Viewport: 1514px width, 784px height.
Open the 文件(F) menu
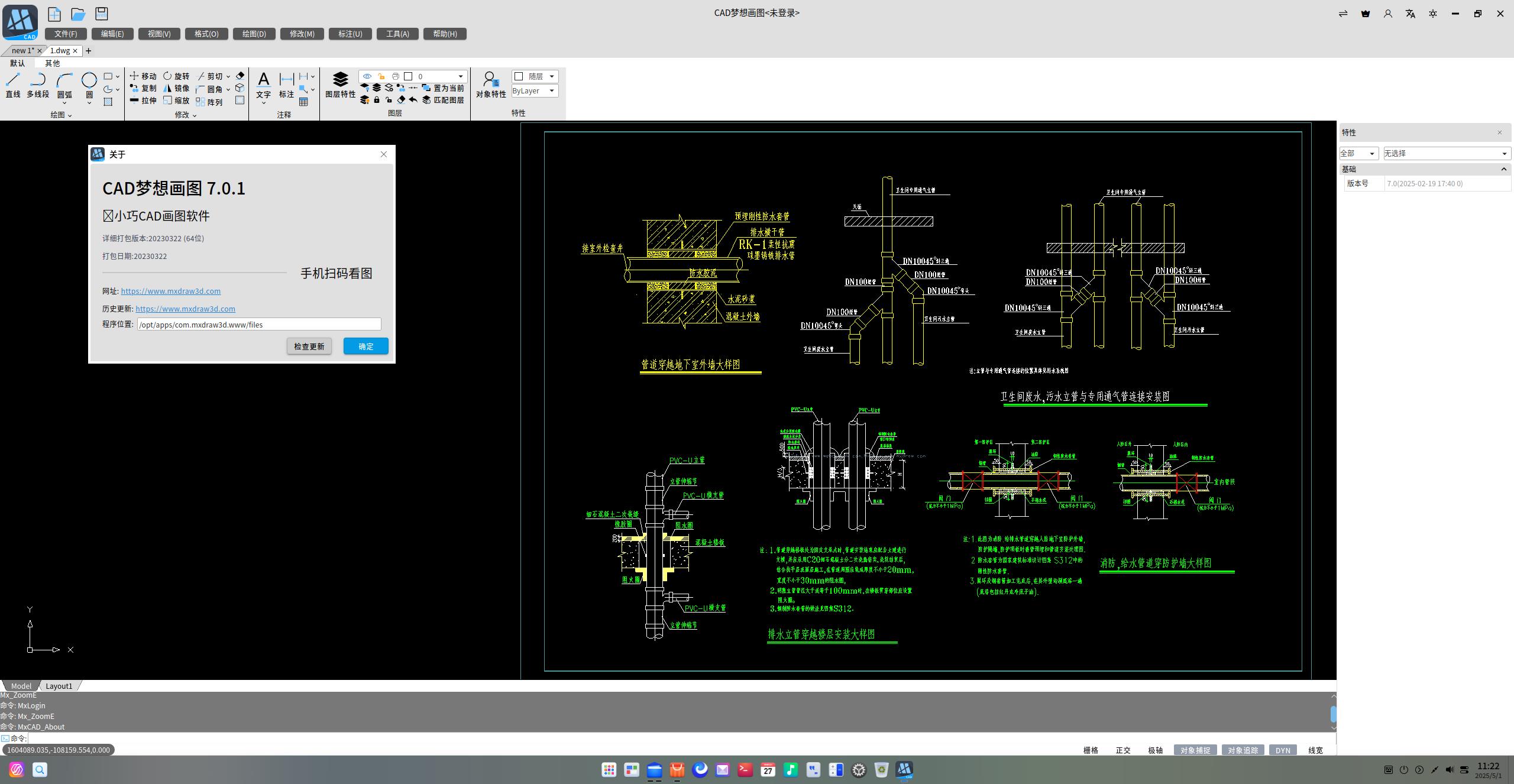pyautogui.click(x=66, y=34)
